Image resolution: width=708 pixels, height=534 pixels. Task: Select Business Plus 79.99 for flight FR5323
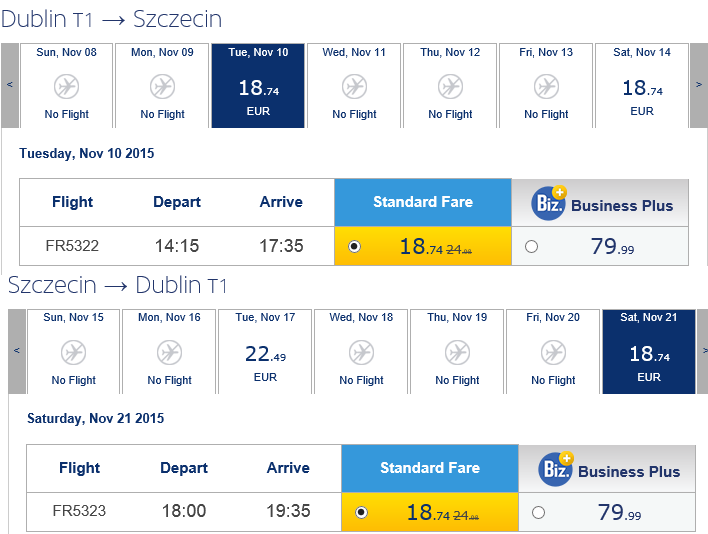pos(538,512)
